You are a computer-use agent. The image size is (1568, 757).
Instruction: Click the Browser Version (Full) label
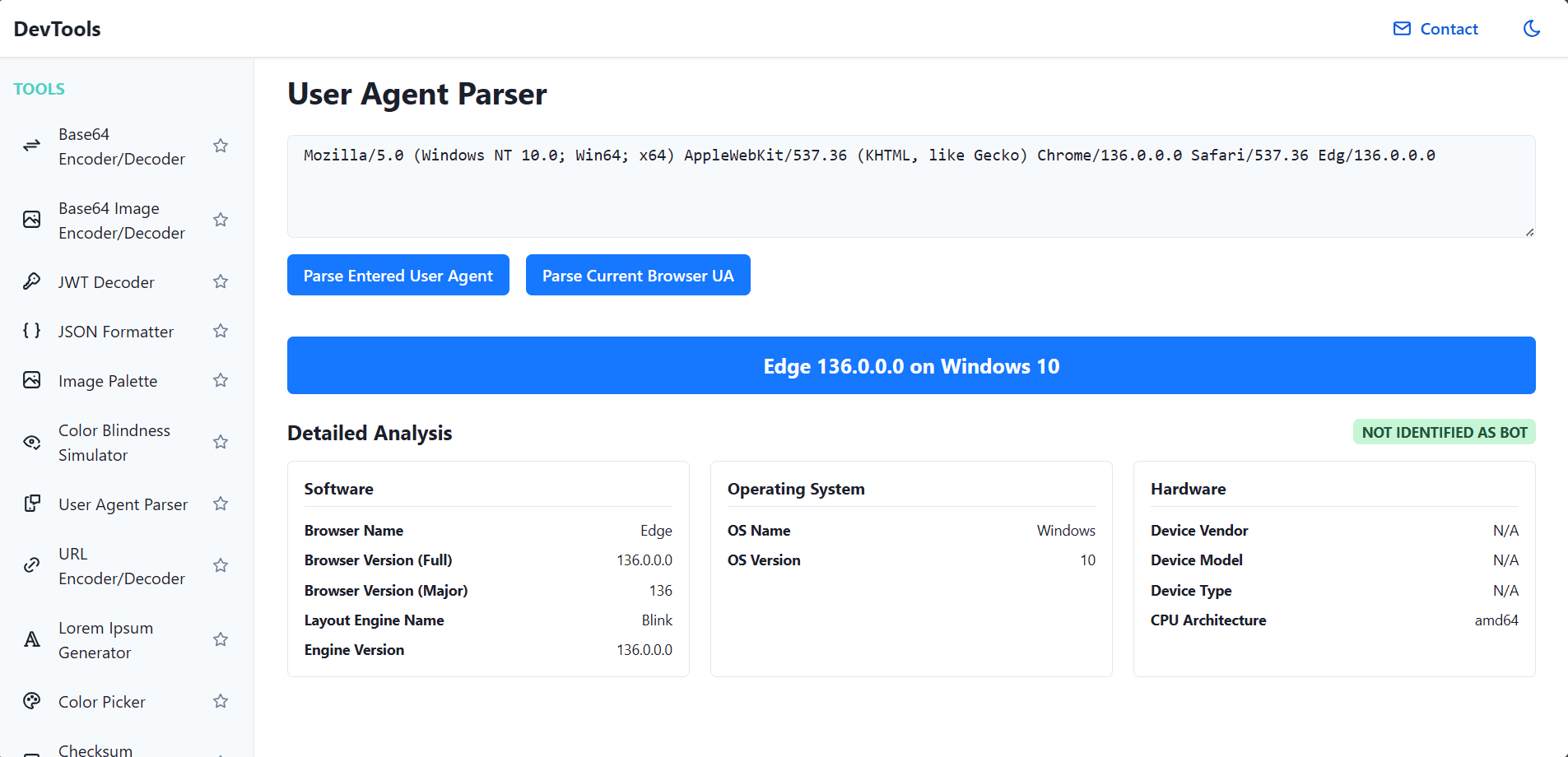click(x=378, y=560)
